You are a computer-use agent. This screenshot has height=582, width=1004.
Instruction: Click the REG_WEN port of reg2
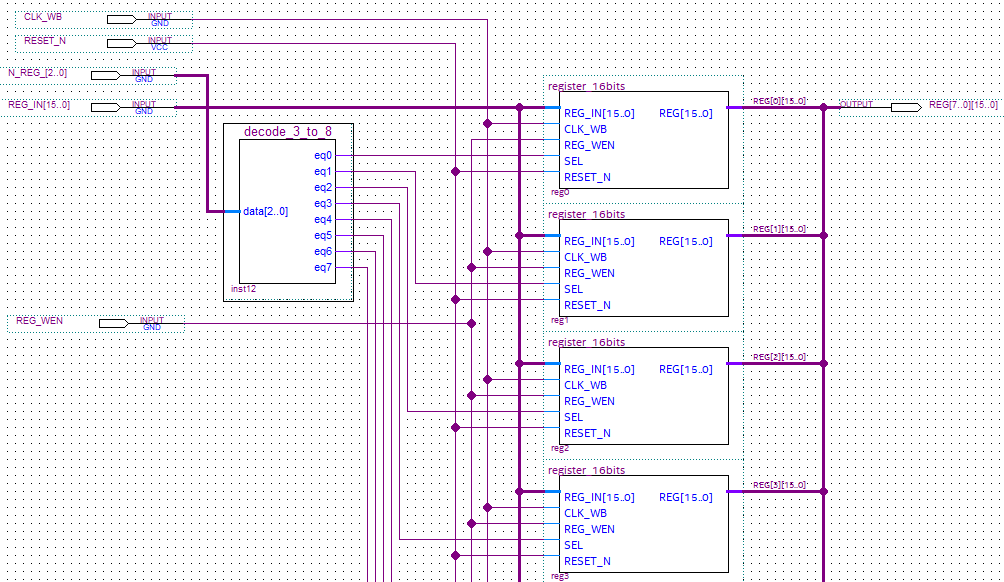tap(589, 401)
